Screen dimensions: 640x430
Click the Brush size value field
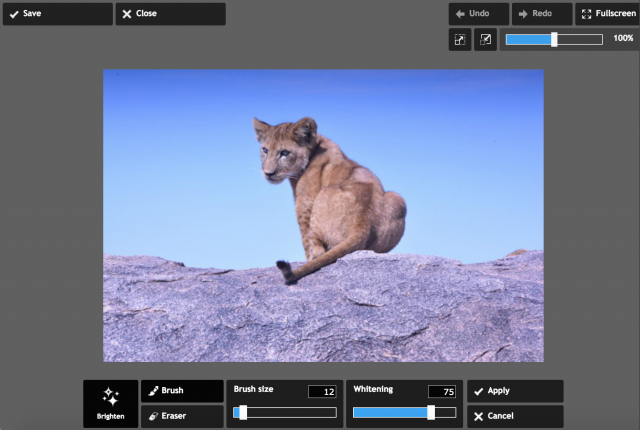321,391
